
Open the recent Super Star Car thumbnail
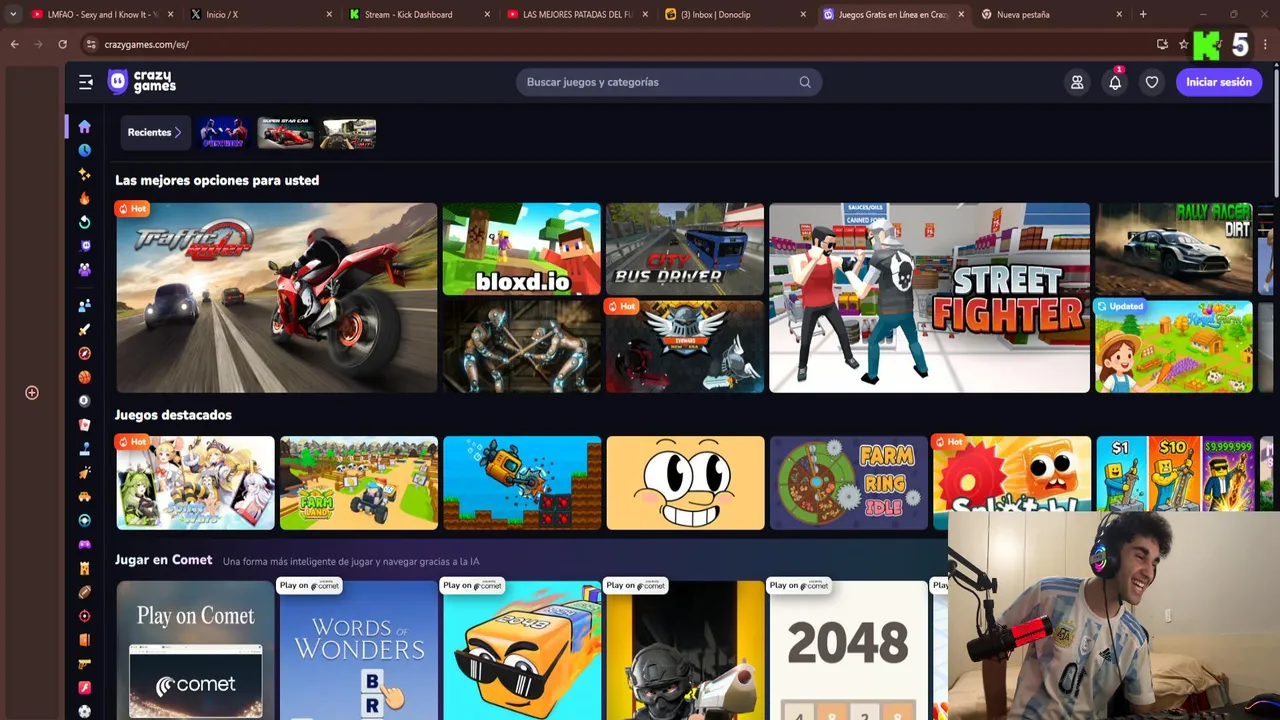285,133
